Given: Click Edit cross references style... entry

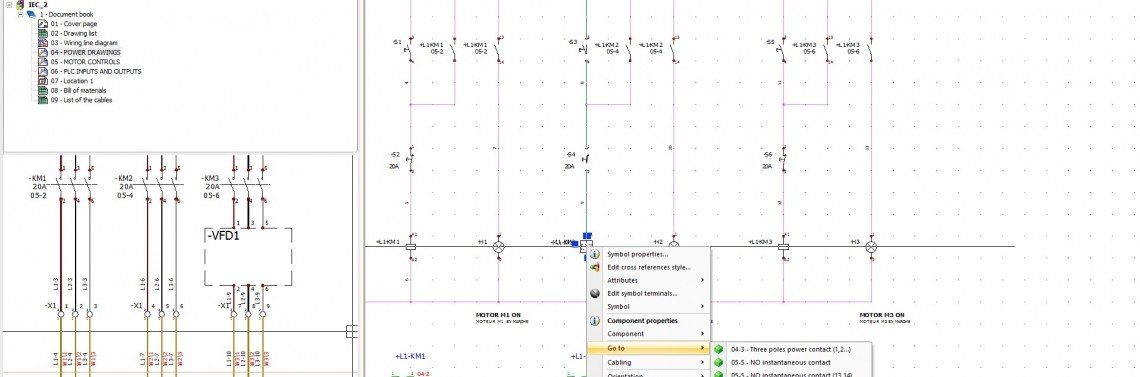Looking at the screenshot, I should [649, 267].
